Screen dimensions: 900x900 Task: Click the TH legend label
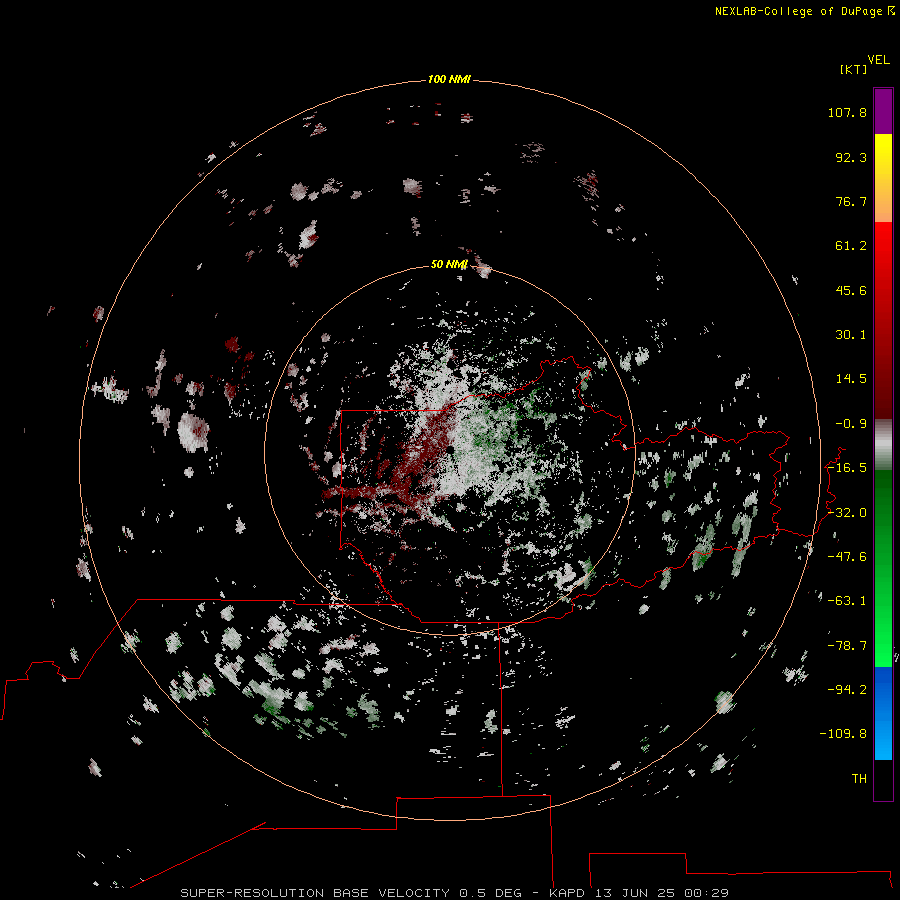(x=859, y=779)
